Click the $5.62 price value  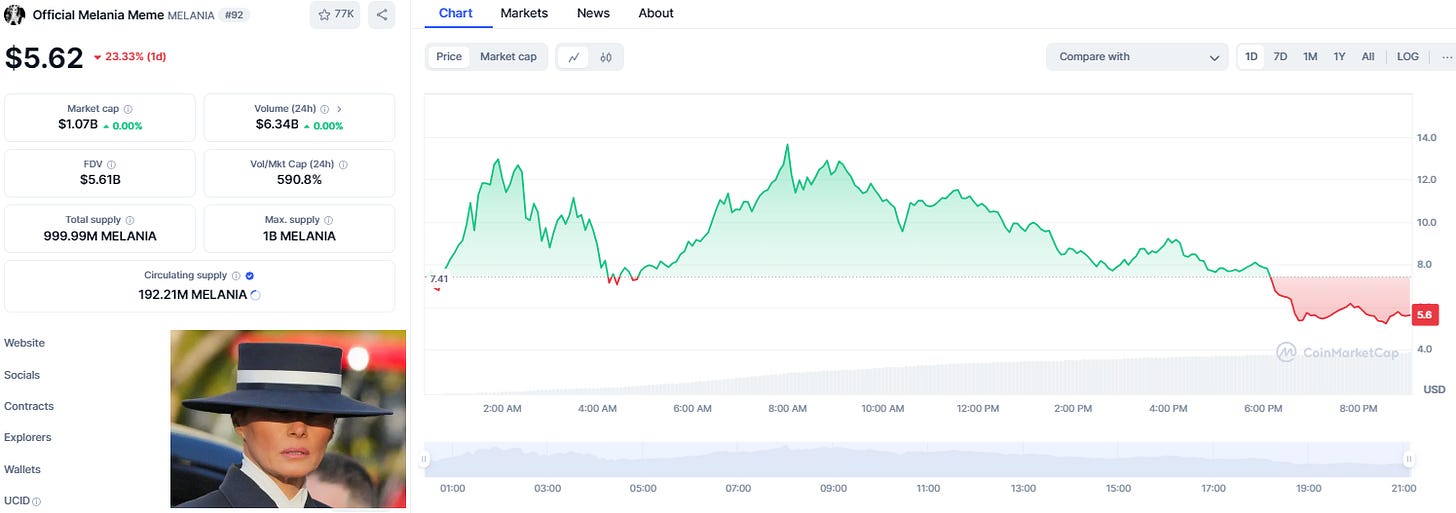tap(44, 58)
